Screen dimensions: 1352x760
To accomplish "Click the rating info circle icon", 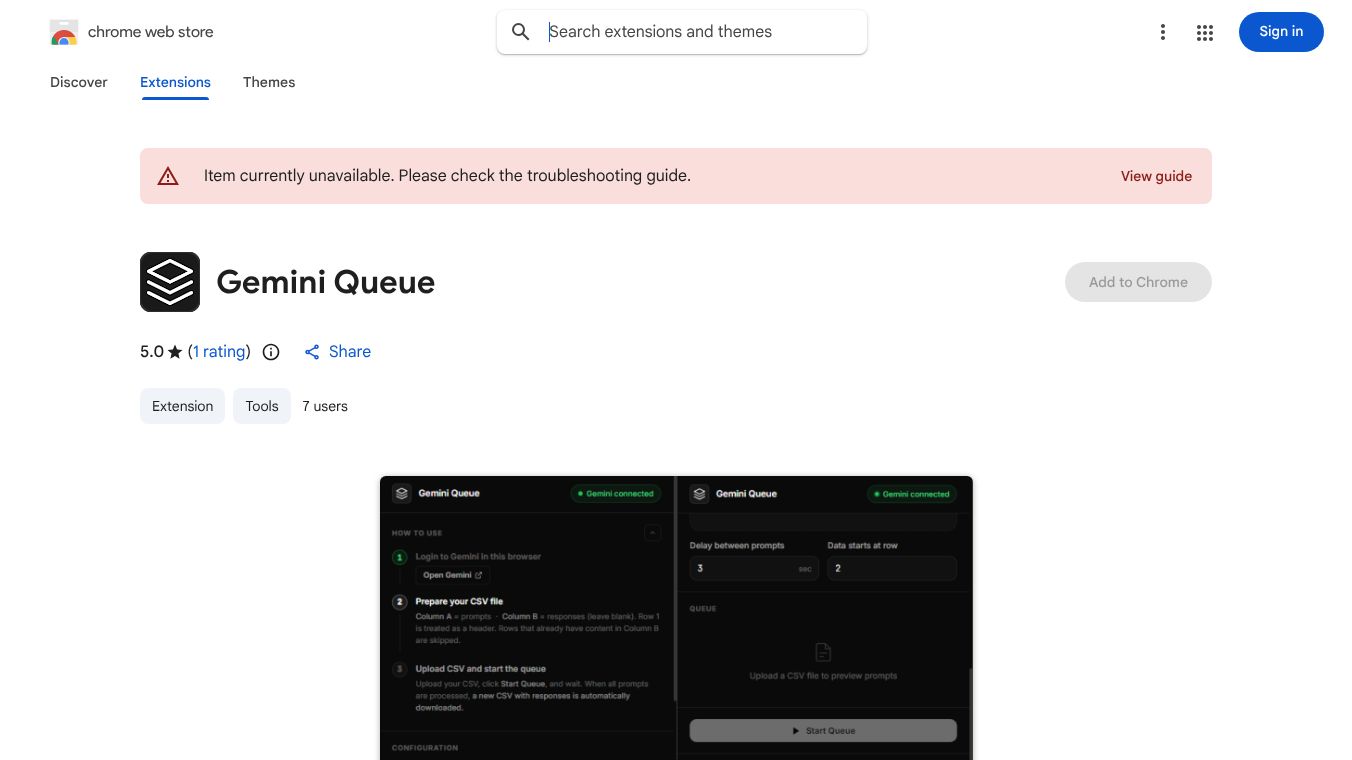I will pos(271,352).
